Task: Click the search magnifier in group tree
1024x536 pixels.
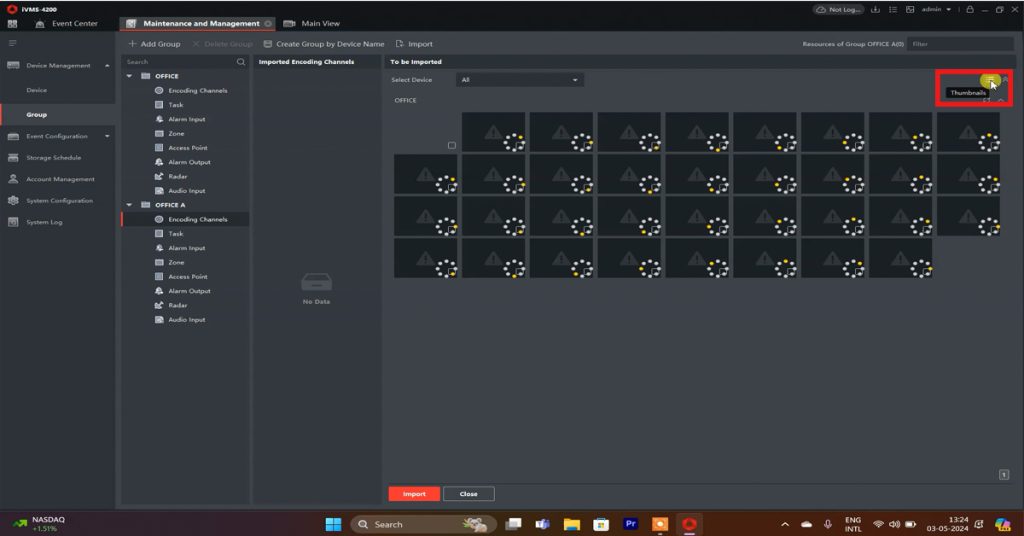Action: [240, 62]
